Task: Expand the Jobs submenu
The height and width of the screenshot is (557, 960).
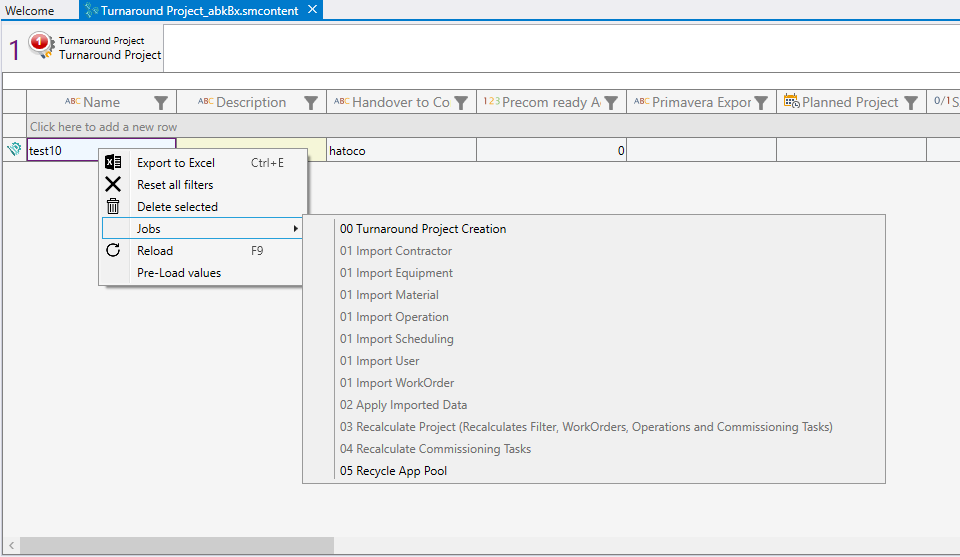Action: 202,229
